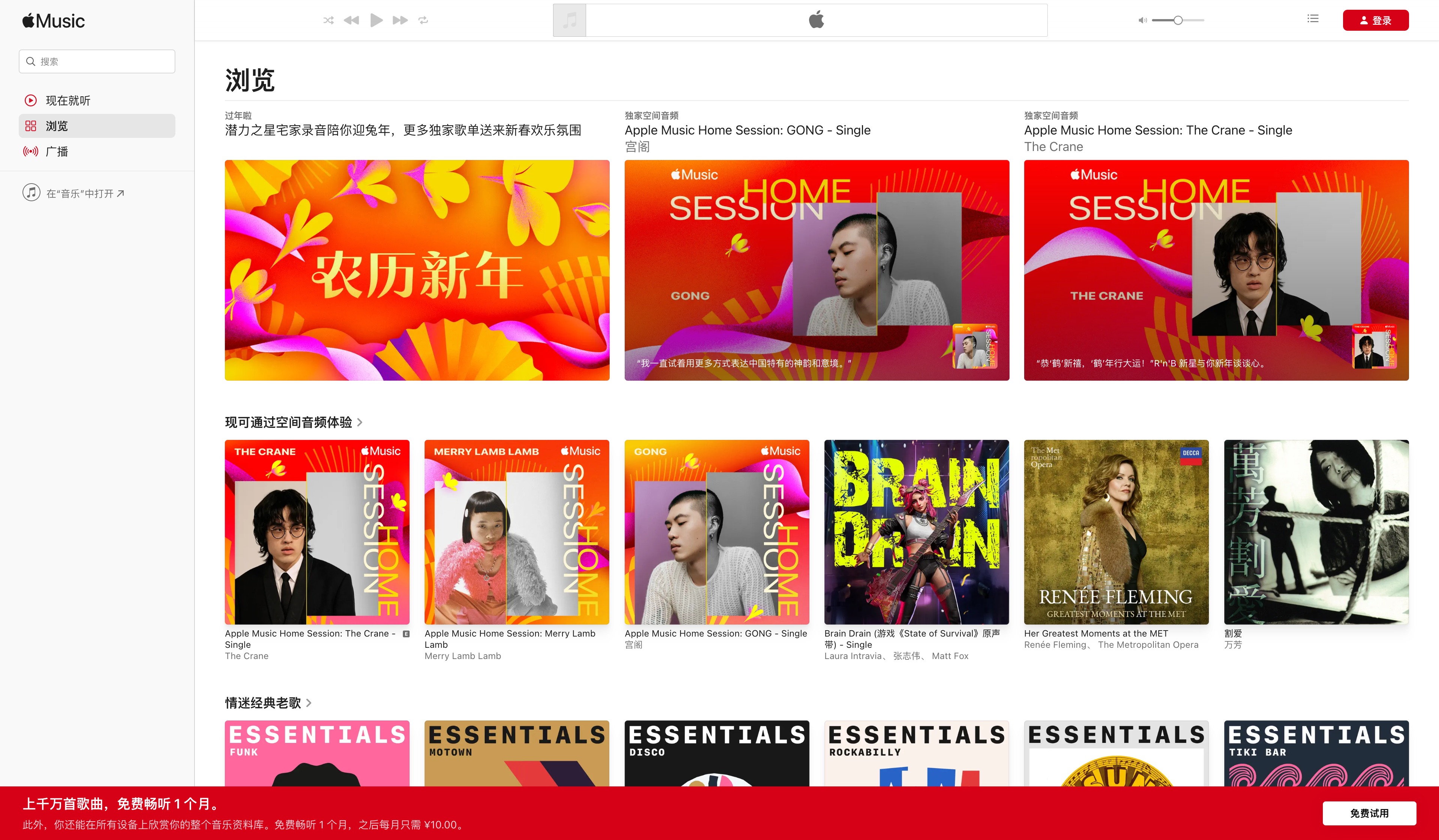Viewport: 1439px width, 840px height.
Task: Click artist link 万芳
Action: click(1233, 645)
